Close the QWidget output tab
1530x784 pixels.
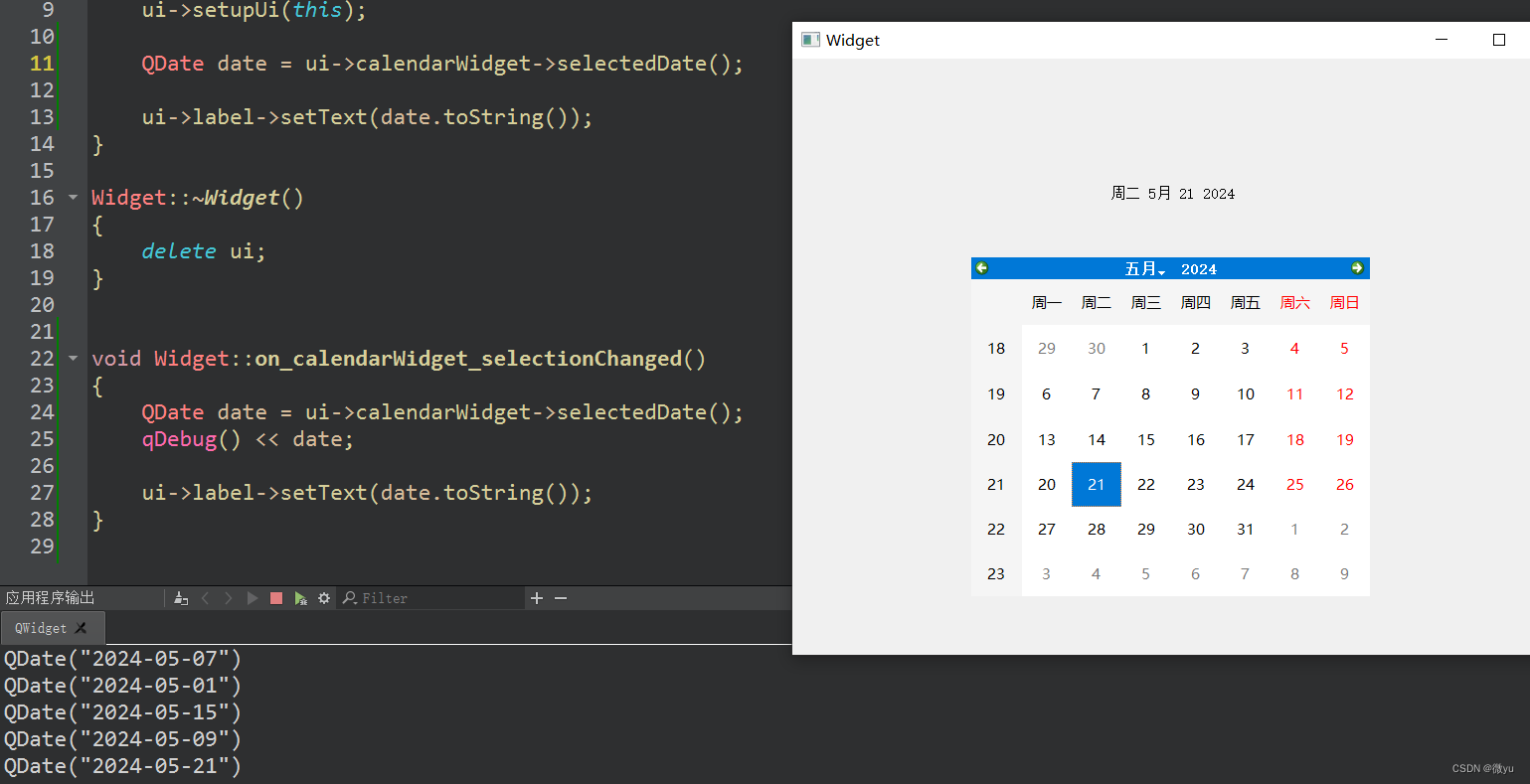point(82,628)
